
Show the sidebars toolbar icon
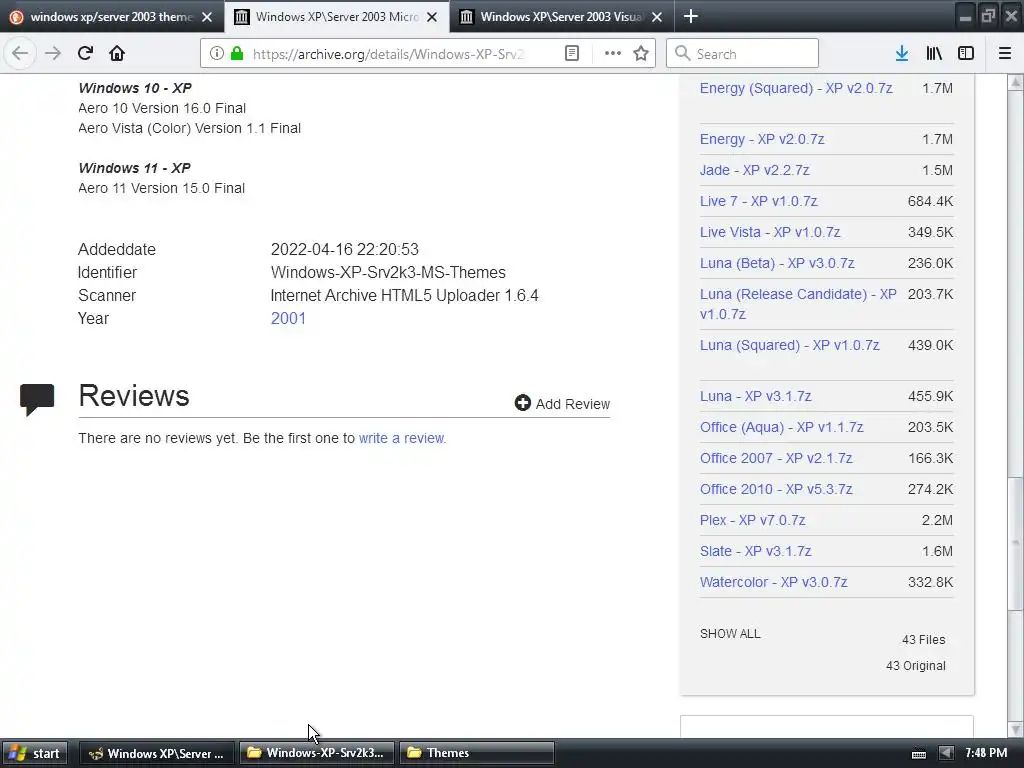click(x=966, y=54)
